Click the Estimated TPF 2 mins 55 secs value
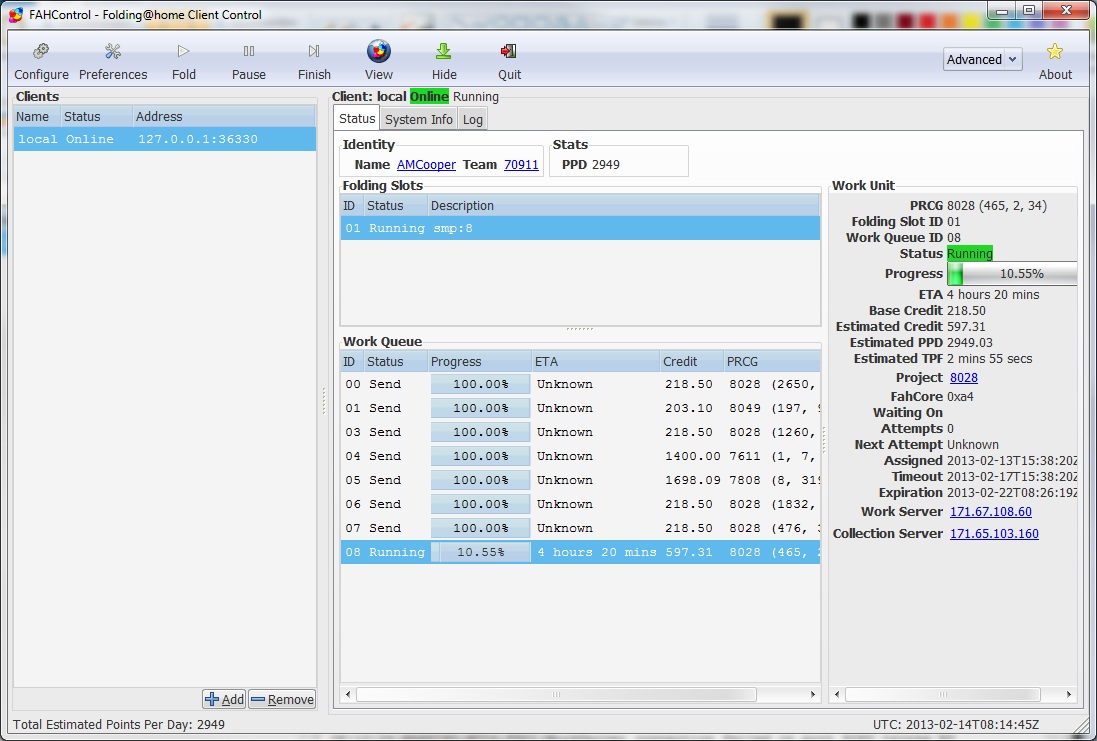Screen dimensions: 1097x741 989,359
